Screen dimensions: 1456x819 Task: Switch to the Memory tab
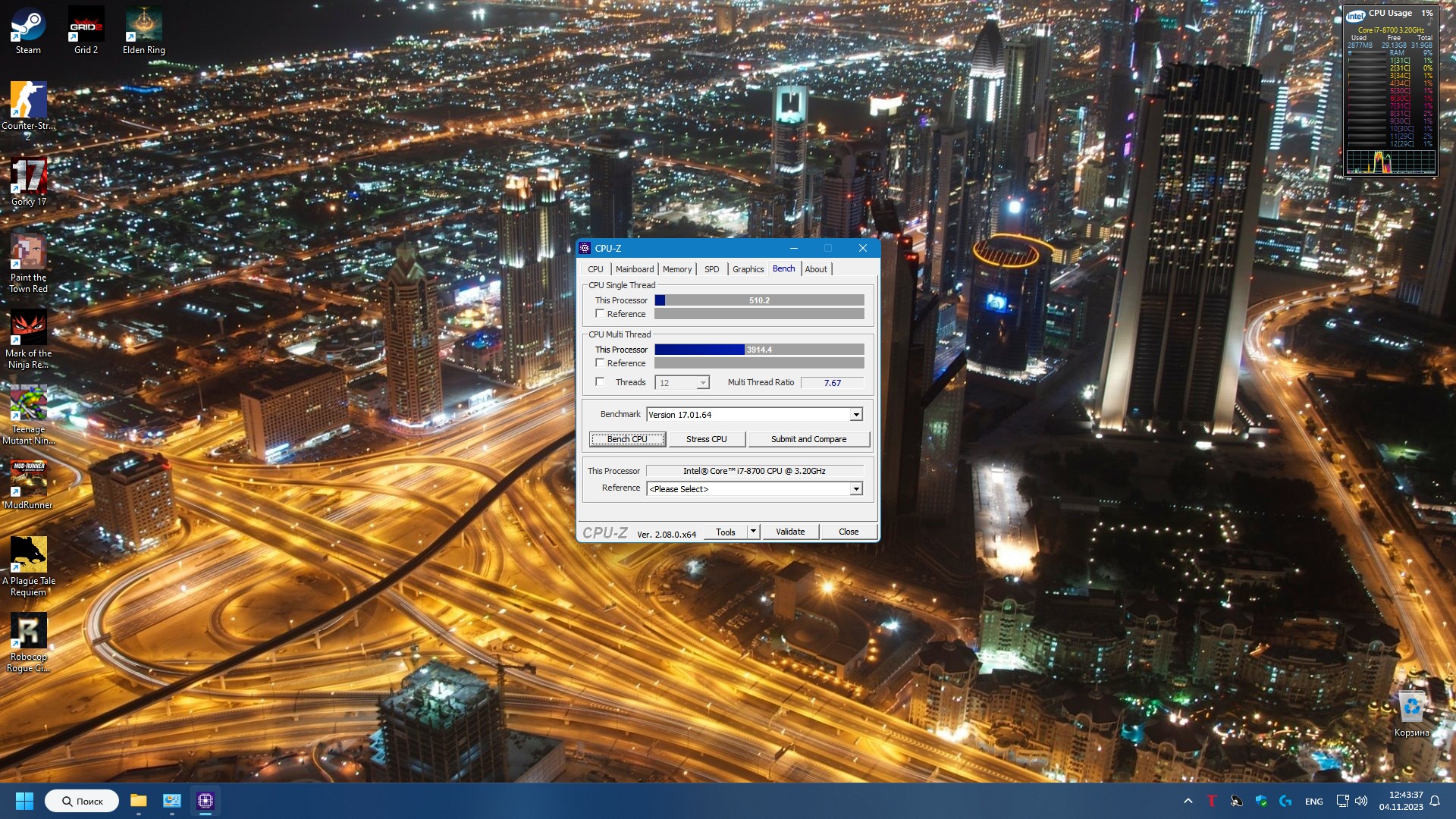(676, 269)
